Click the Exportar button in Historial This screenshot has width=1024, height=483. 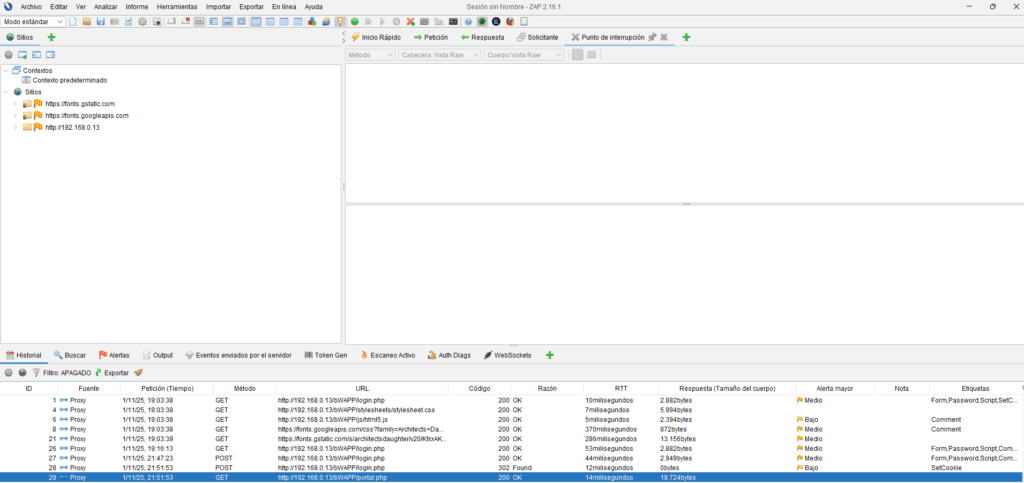111,372
